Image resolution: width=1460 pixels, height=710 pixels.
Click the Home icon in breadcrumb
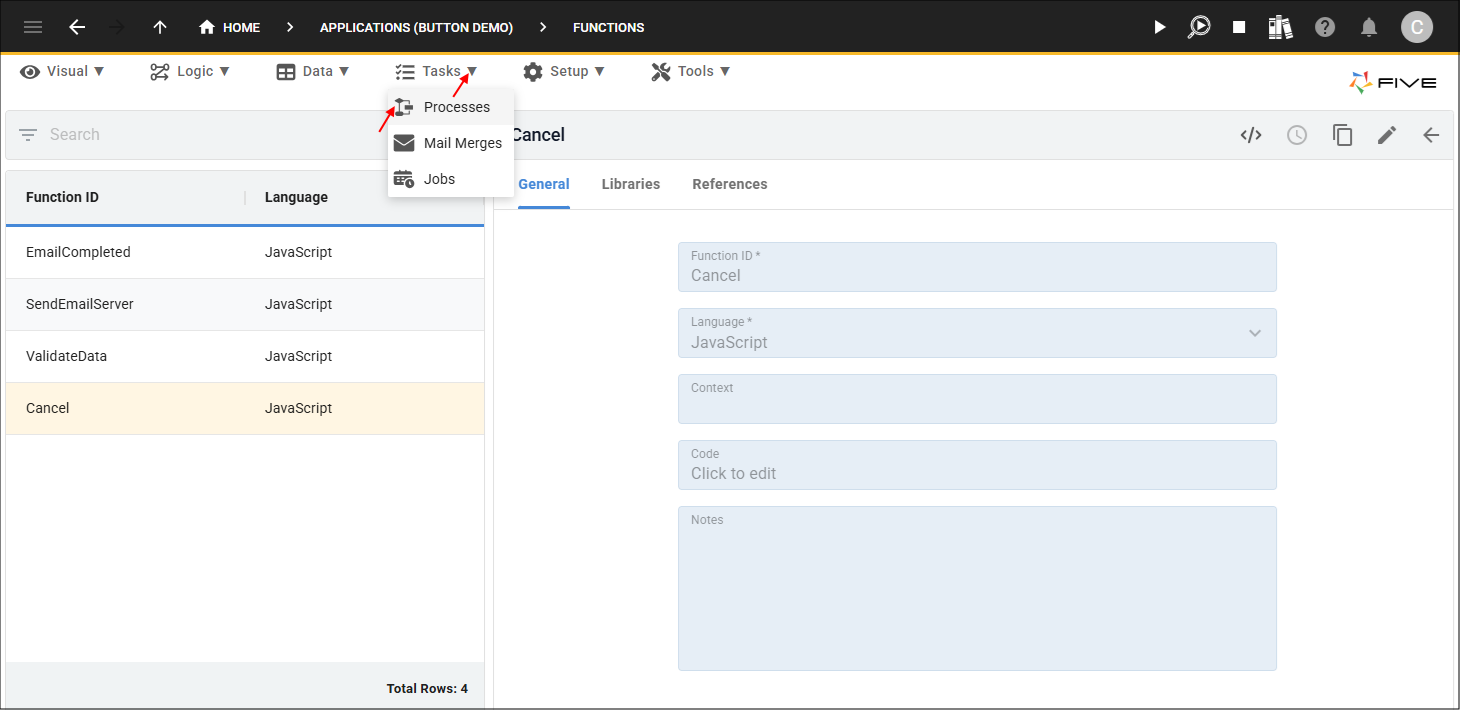[207, 27]
